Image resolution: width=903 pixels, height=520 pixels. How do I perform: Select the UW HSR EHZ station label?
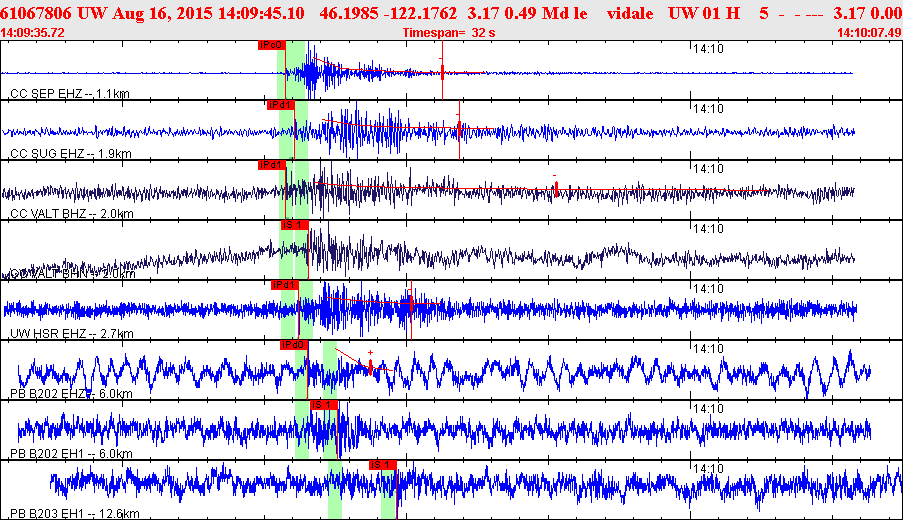(70, 334)
